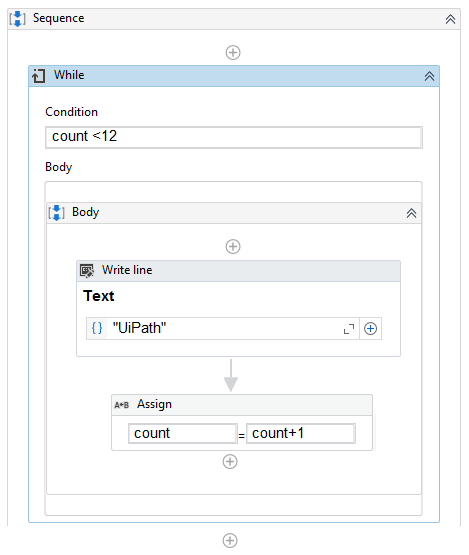
Task: Click the While loop activity icon
Action: [x=39, y=75]
